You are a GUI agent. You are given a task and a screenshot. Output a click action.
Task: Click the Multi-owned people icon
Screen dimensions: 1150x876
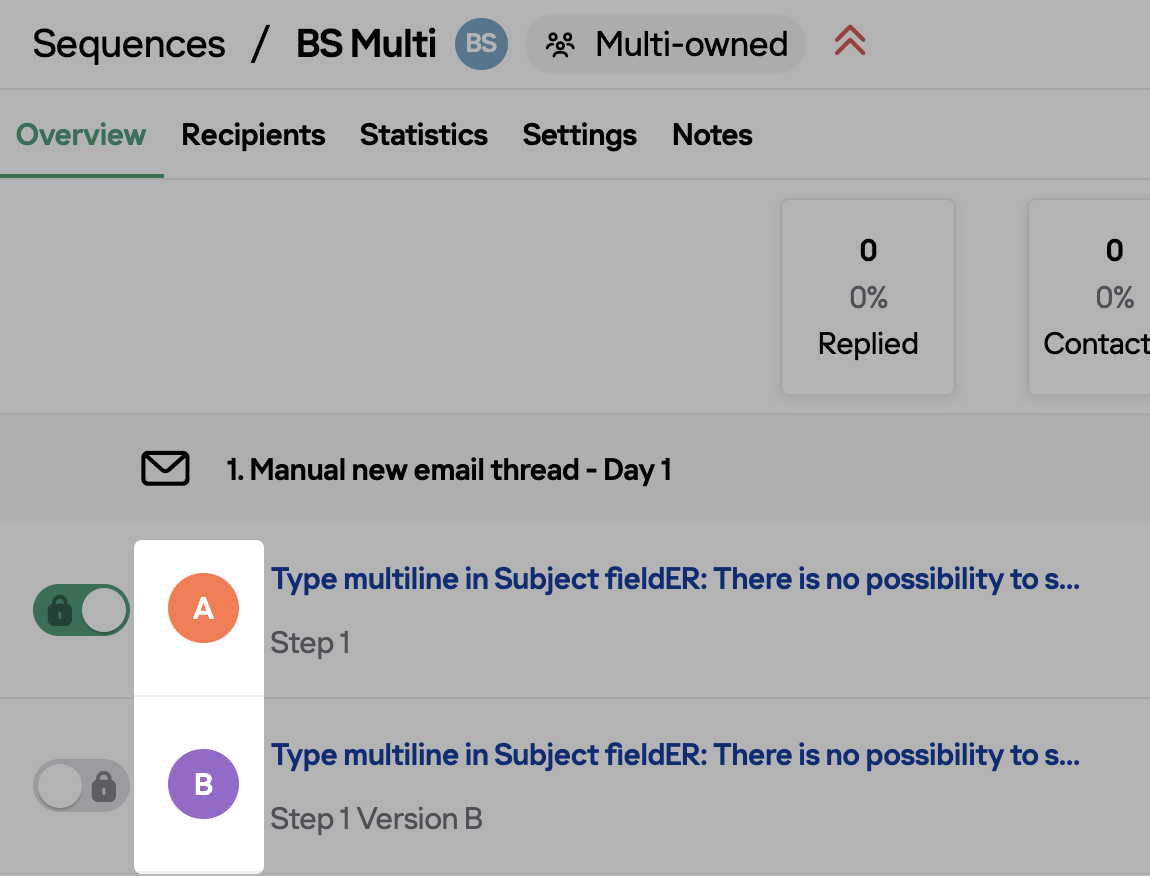coord(560,45)
